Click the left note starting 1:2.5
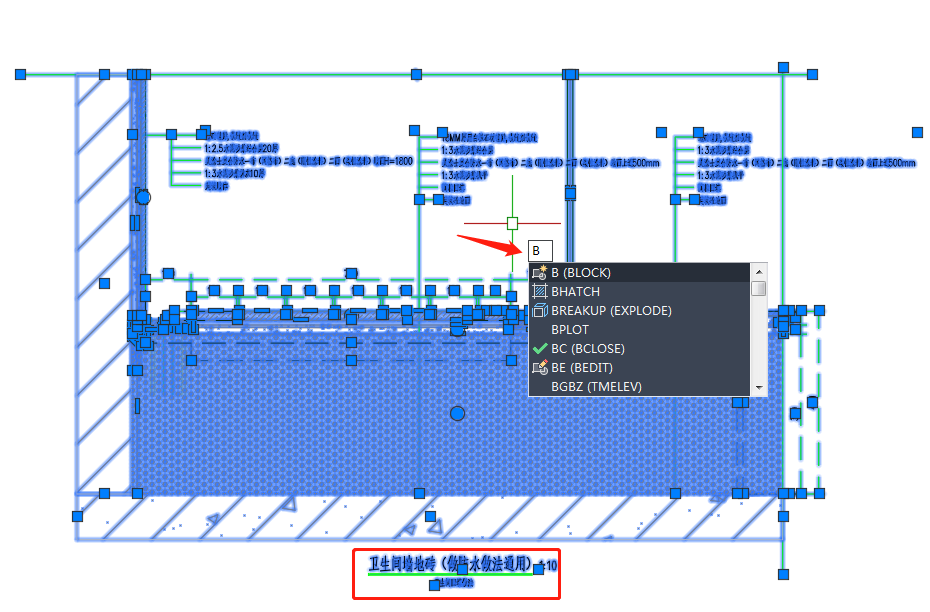The width and height of the screenshot is (930, 612). click(241, 148)
